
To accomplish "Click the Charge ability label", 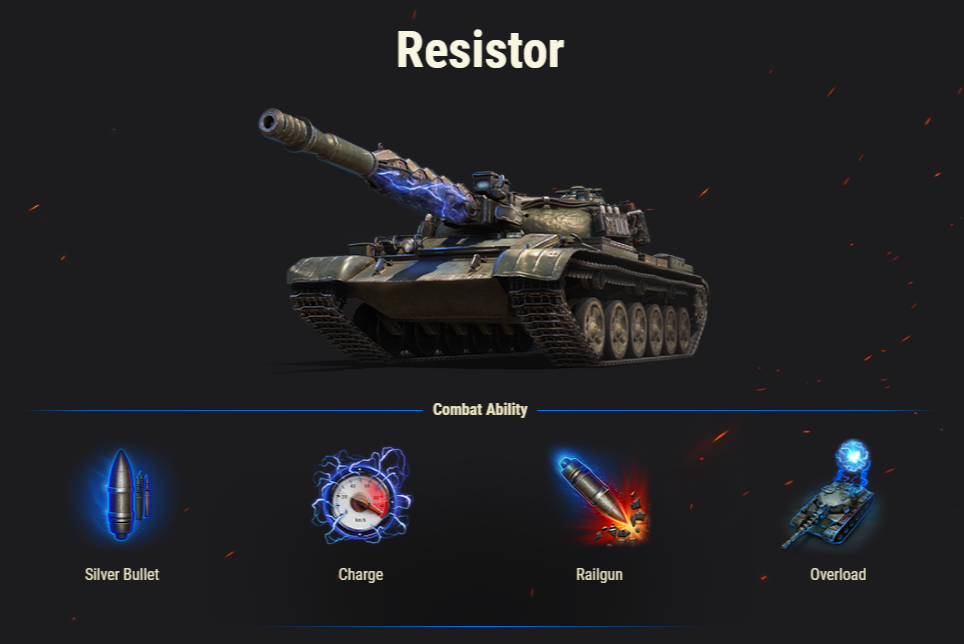I will coord(361,575).
